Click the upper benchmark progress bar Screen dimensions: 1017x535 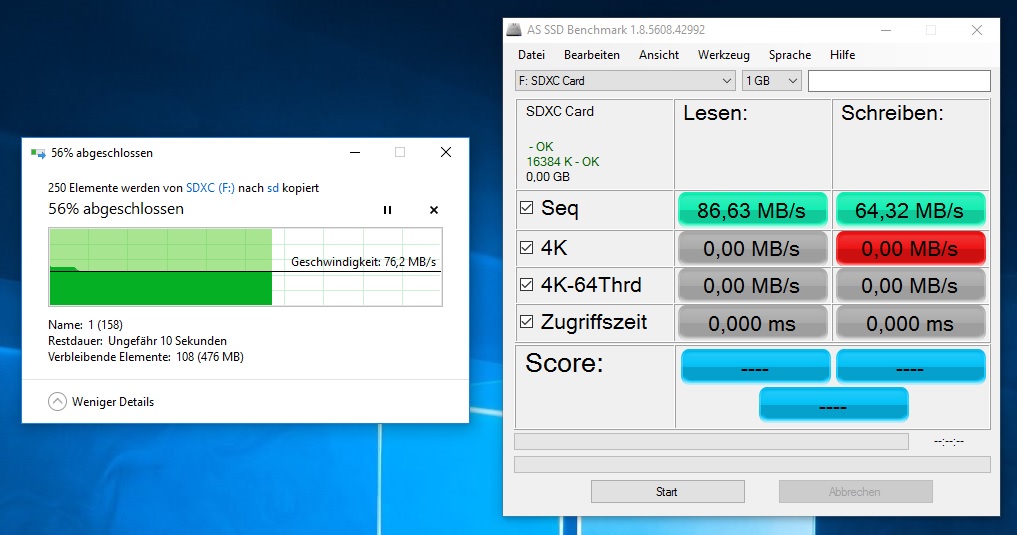(712, 442)
